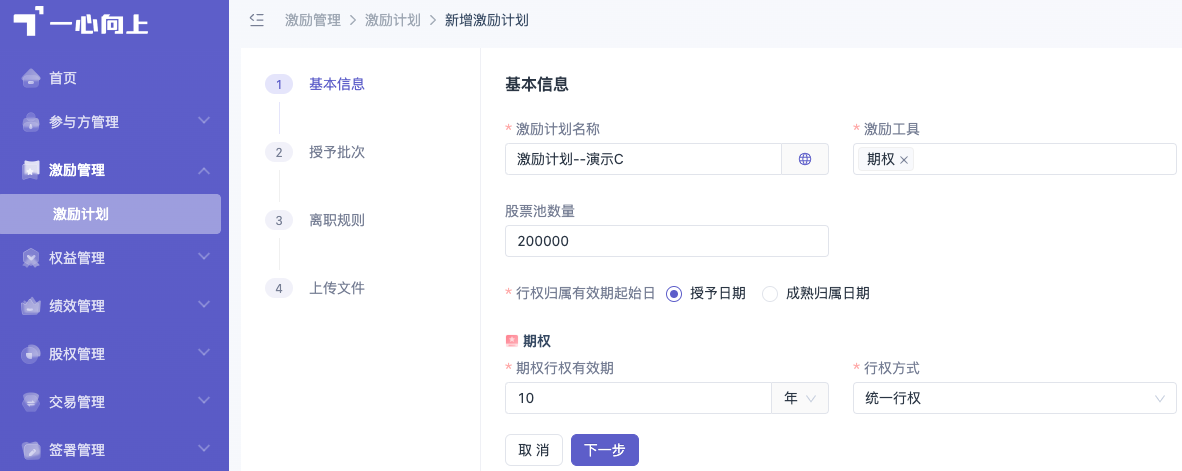Collapse the 激励管理 sidebar section

[114, 170]
